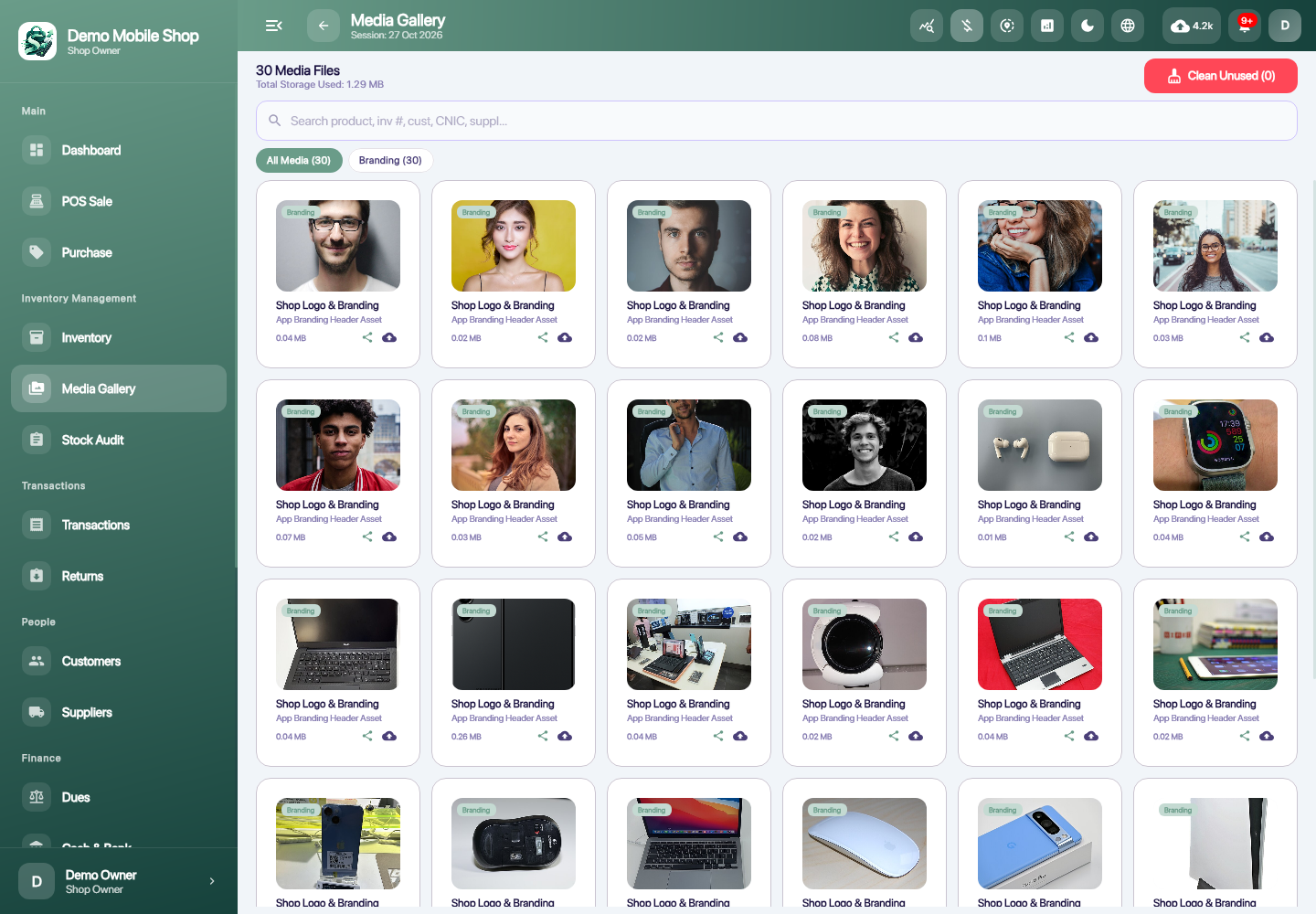Open notifications bell showing 9+
The width and height of the screenshot is (1316, 914).
click(1245, 26)
